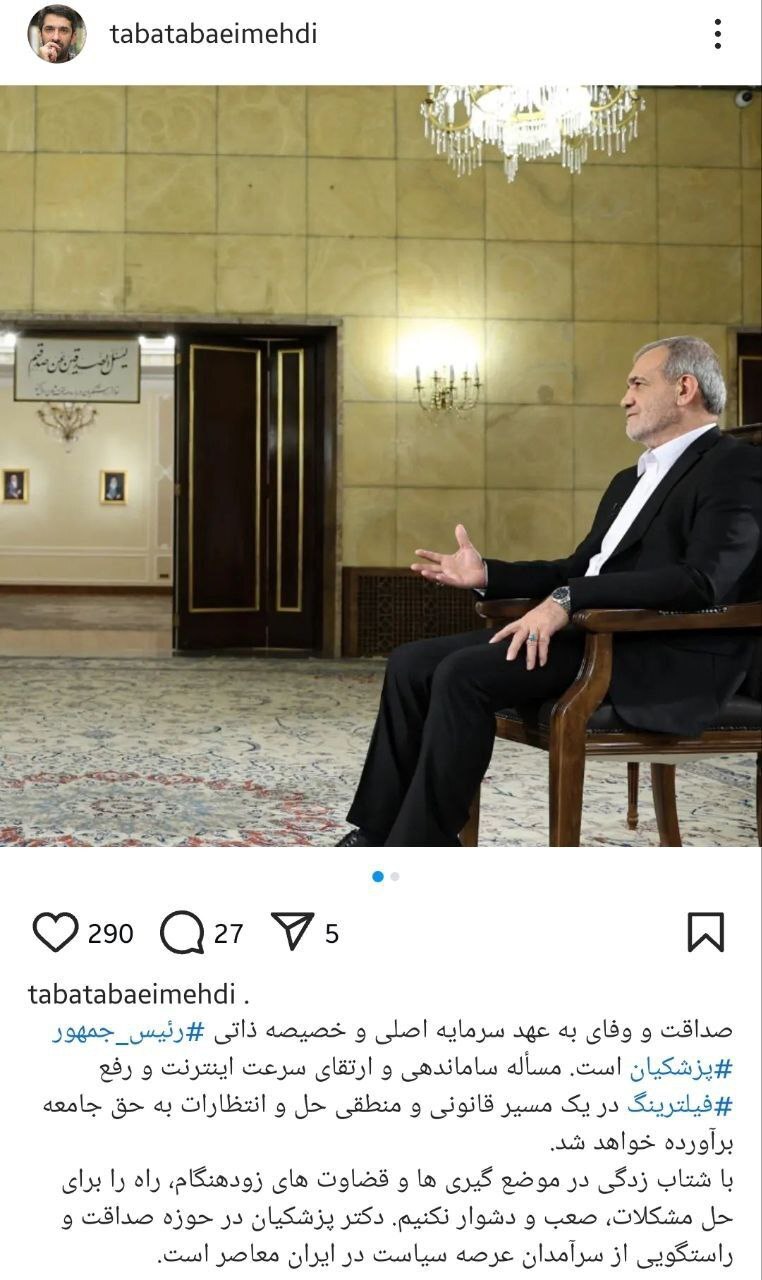View the 5 shares count
The height and width of the screenshot is (1280, 762).
(x=332, y=934)
